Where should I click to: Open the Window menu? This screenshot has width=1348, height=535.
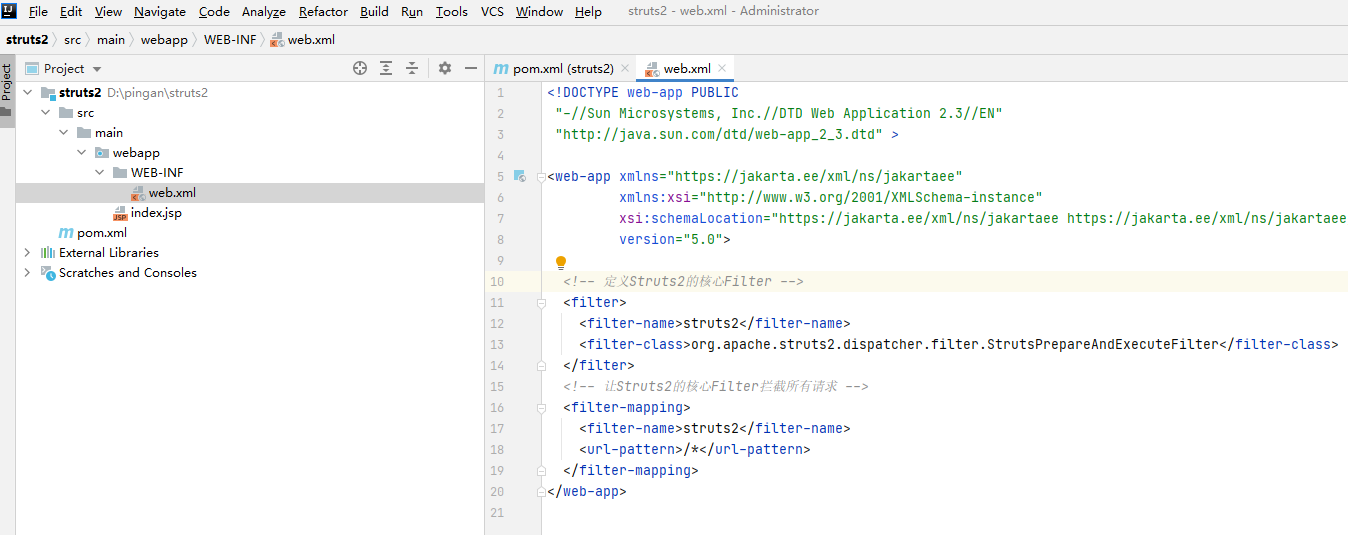pyautogui.click(x=539, y=11)
